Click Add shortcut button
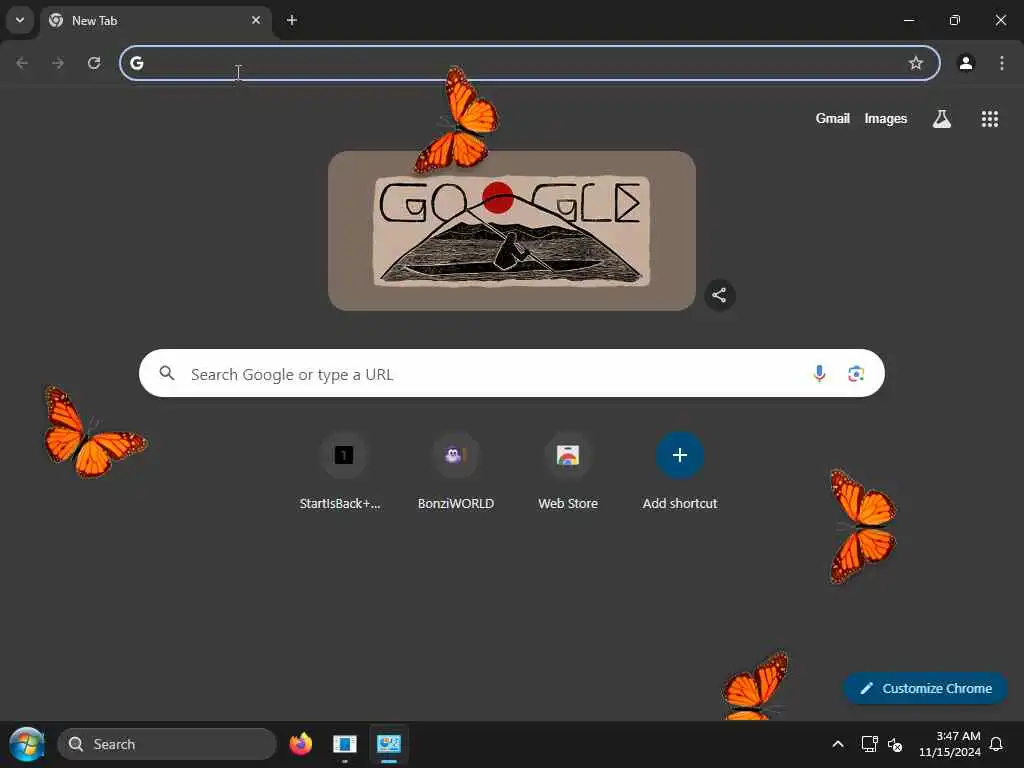The height and width of the screenshot is (768, 1024). [x=680, y=470]
